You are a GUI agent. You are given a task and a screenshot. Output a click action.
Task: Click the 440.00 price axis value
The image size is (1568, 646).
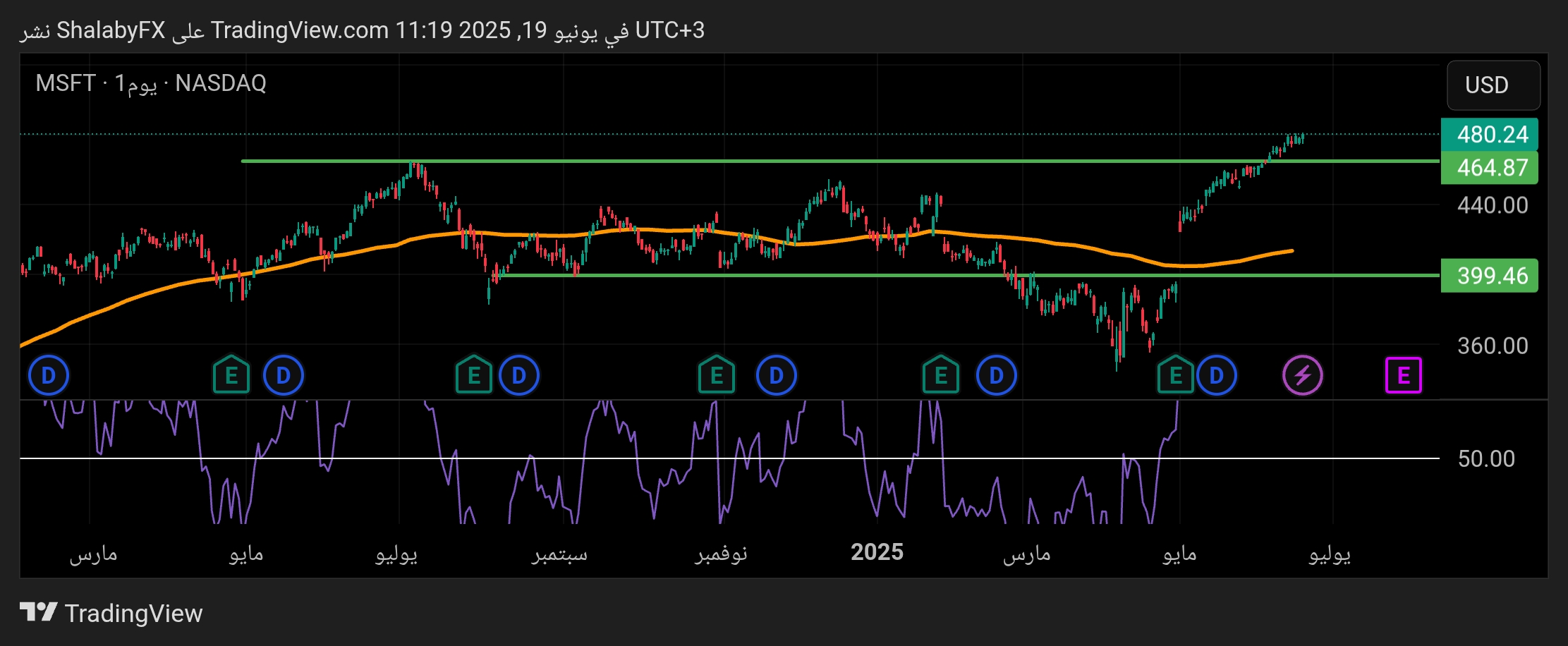[1493, 205]
